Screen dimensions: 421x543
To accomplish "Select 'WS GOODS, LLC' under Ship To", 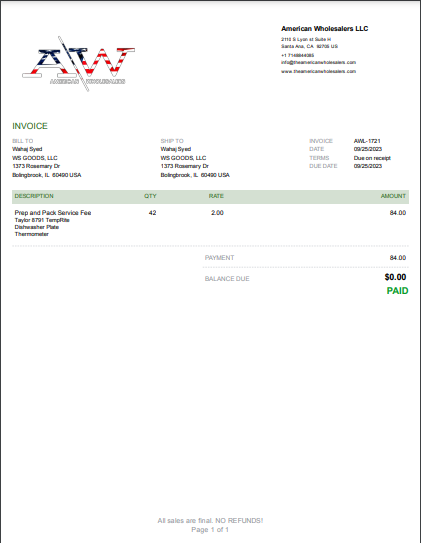I will point(183,158).
